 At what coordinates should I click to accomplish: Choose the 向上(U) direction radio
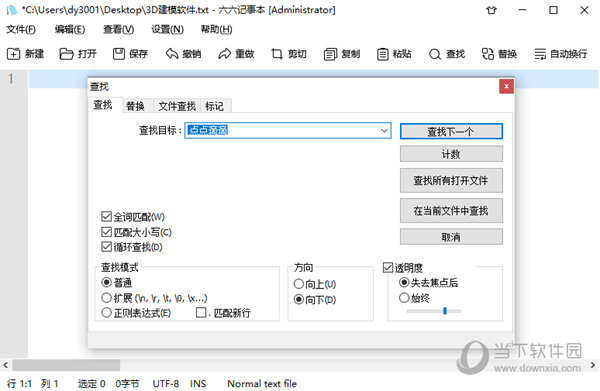tap(298, 284)
